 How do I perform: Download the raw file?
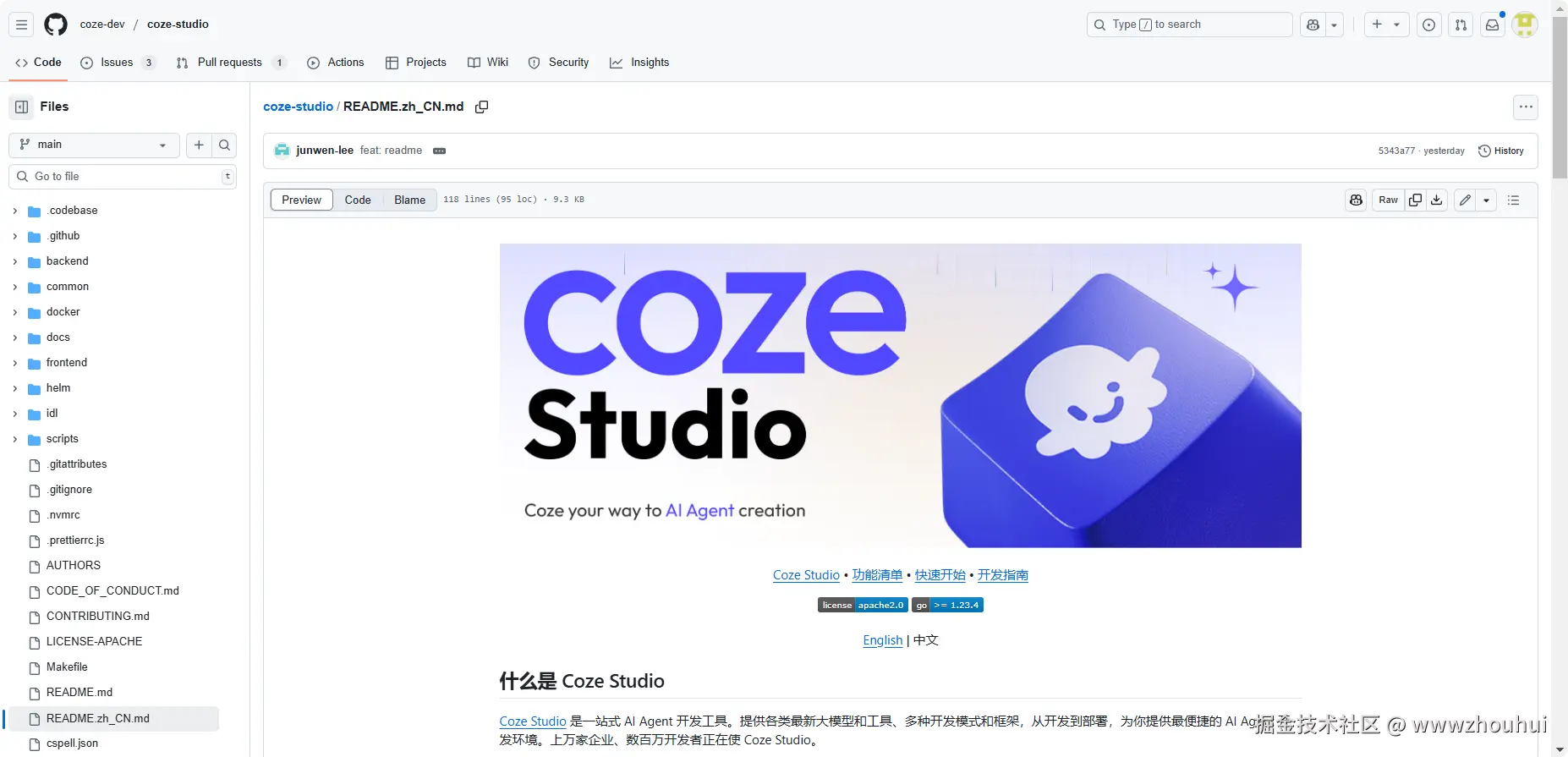point(1436,200)
